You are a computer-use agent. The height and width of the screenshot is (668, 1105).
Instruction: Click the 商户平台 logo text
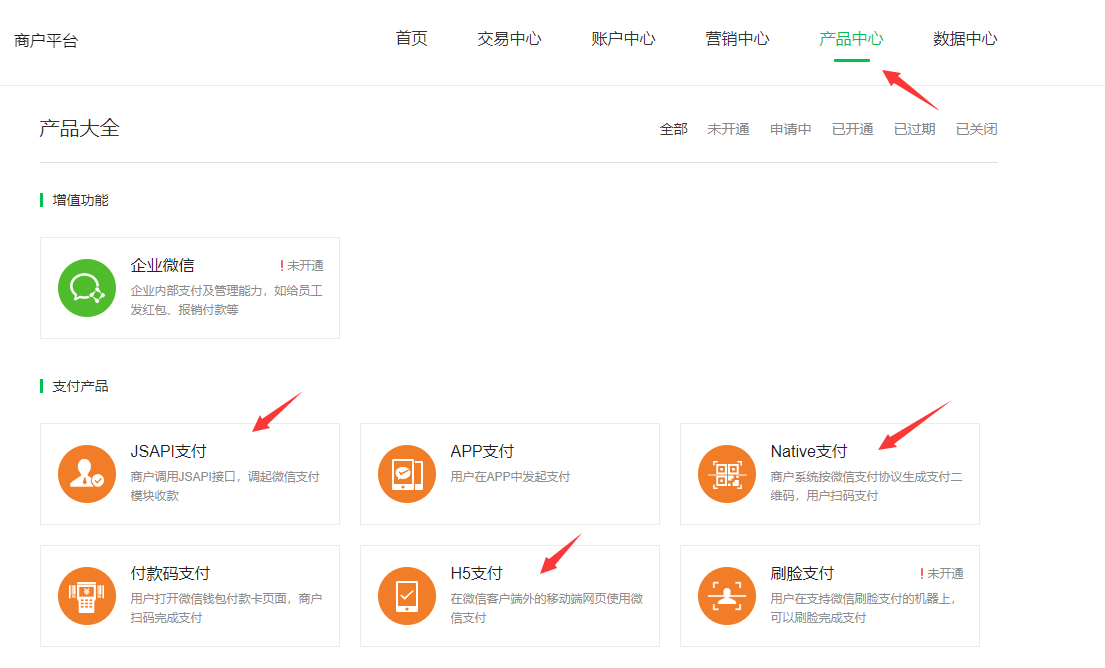(46, 41)
